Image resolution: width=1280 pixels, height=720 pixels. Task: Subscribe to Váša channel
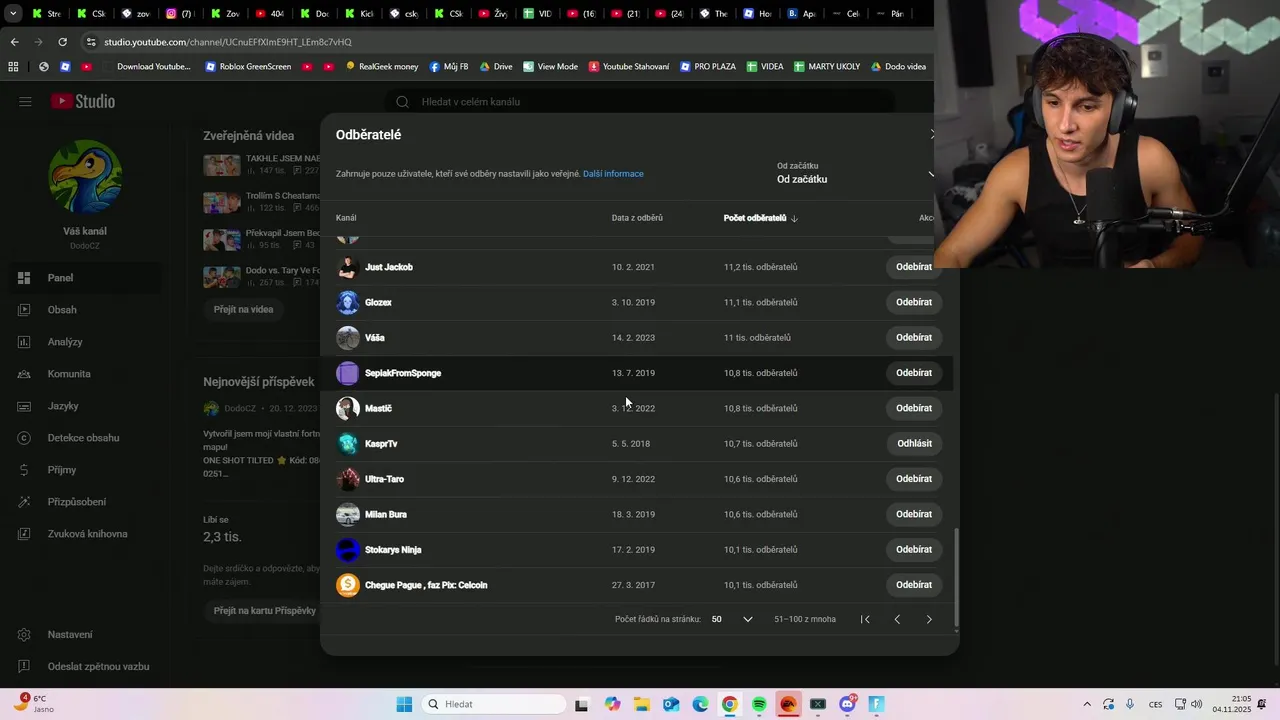(x=914, y=338)
